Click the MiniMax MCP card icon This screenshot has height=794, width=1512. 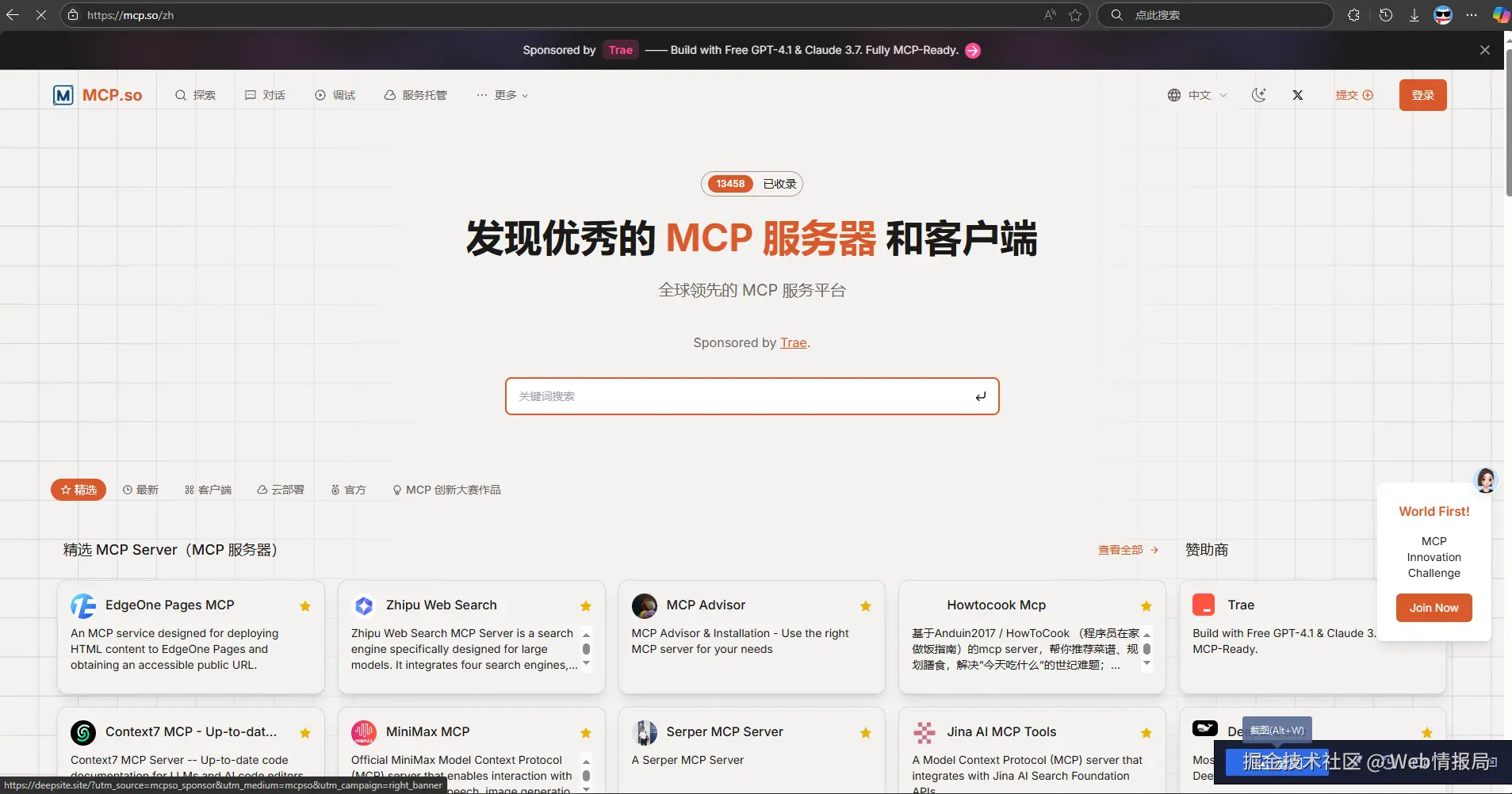(x=363, y=732)
